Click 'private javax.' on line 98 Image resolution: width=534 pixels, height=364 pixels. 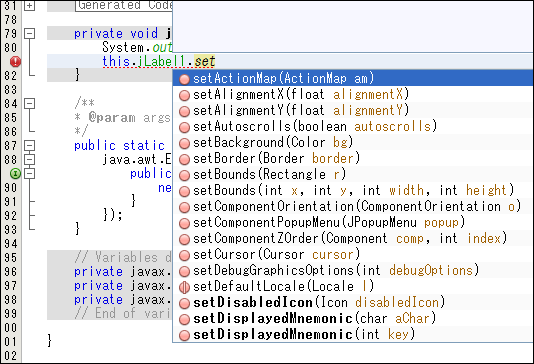click(x=123, y=300)
